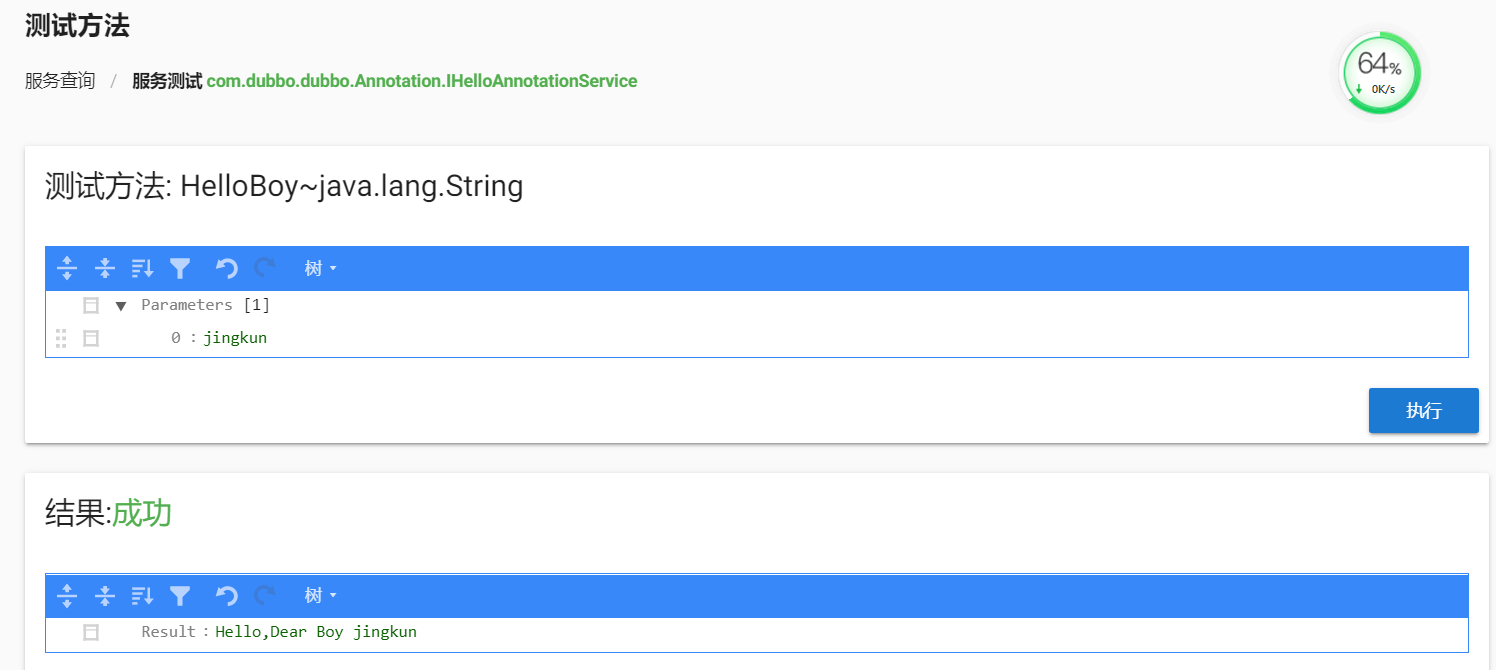Image resolution: width=1496 pixels, height=670 pixels.
Task: Open tree mode dropdown in parameters editor
Action: click(321, 268)
